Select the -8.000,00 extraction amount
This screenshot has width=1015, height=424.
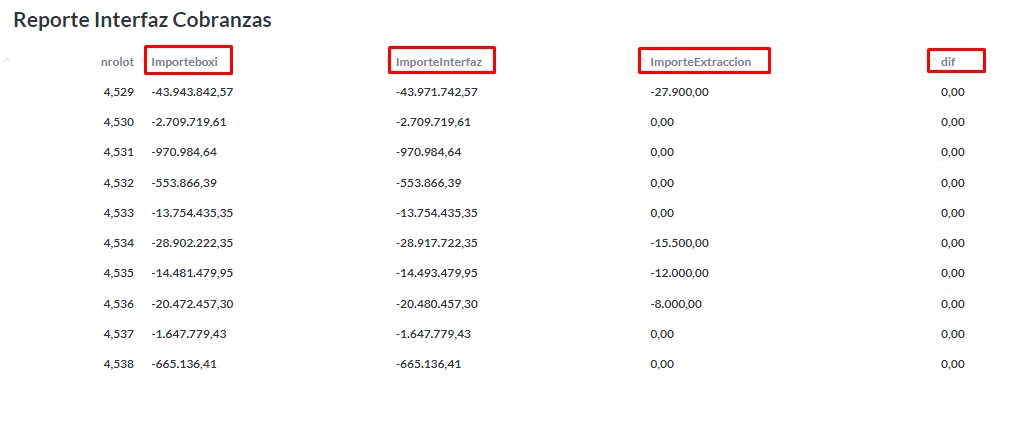click(677, 303)
